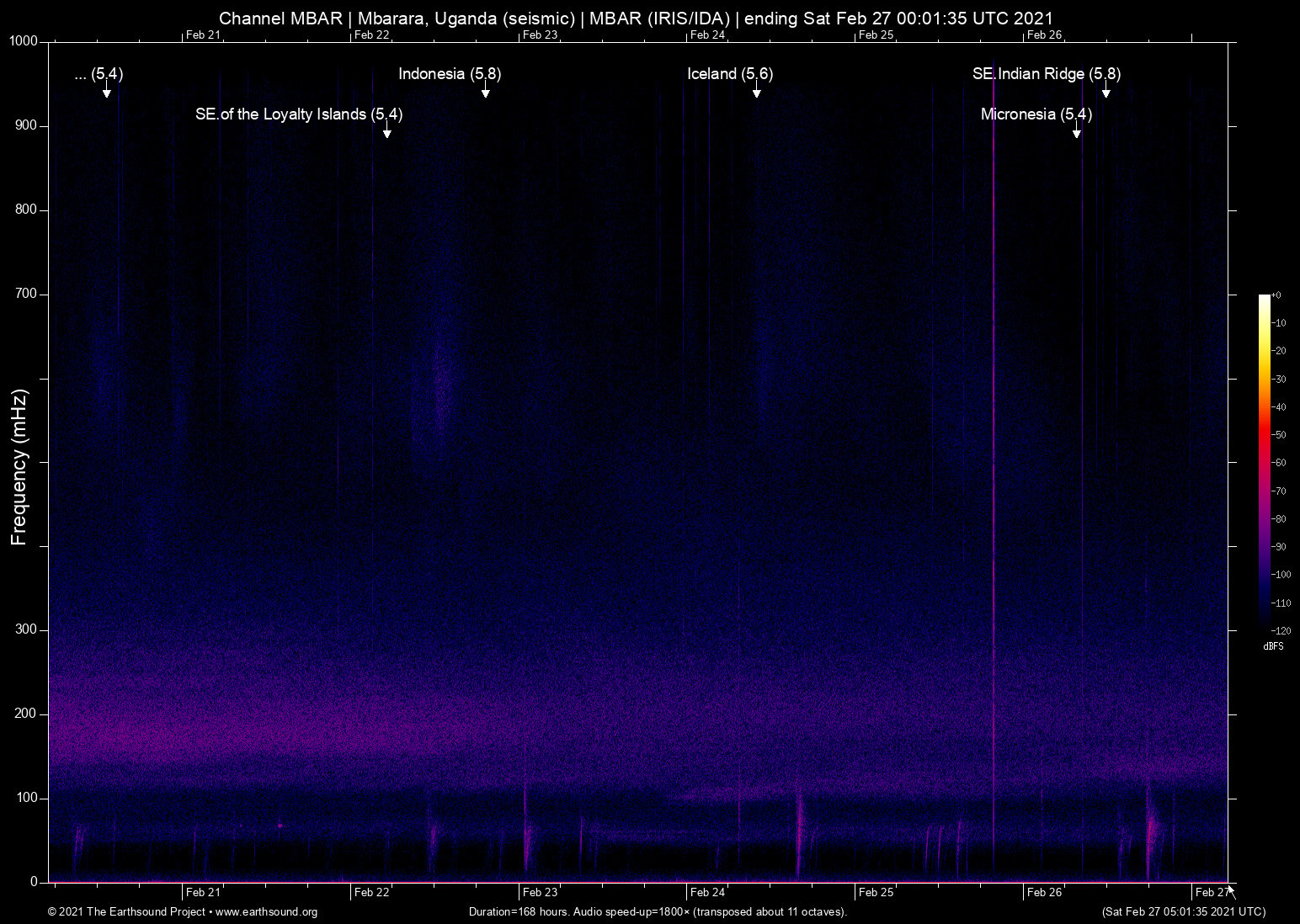The image size is (1300, 924).
Task: Click the arrow marker below Micronesia (5.4)
Action: coord(1076,130)
